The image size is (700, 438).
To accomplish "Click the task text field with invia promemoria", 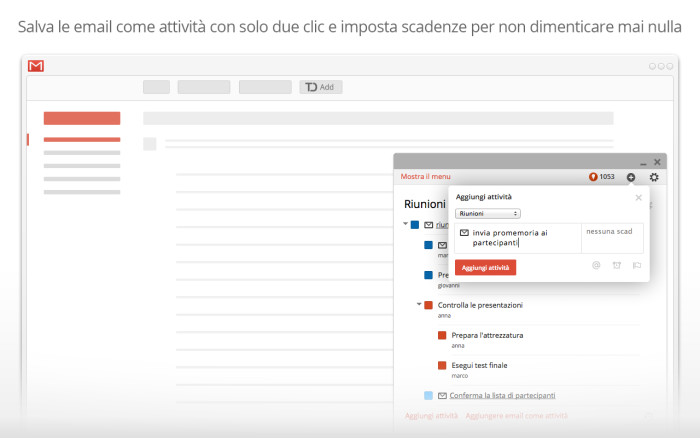I will (518, 238).
